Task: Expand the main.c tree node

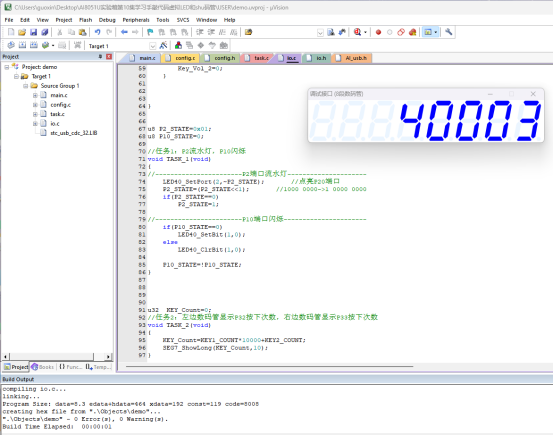Action: click(35, 95)
